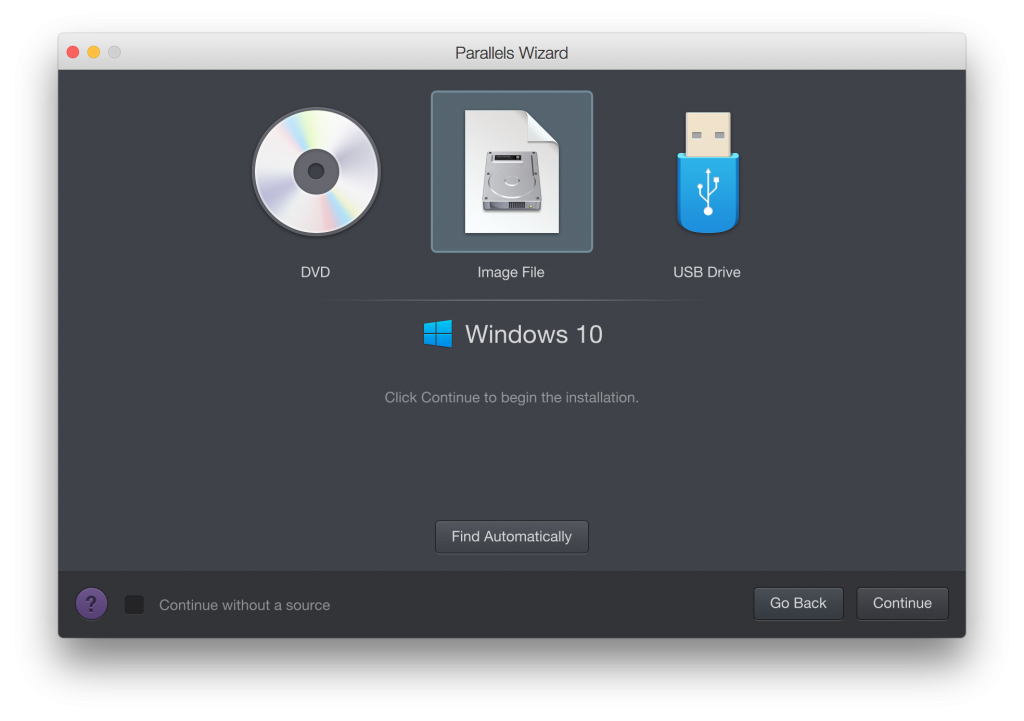Click the Image File label text
Screen dimensions: 1024x721
click(511, 271)
